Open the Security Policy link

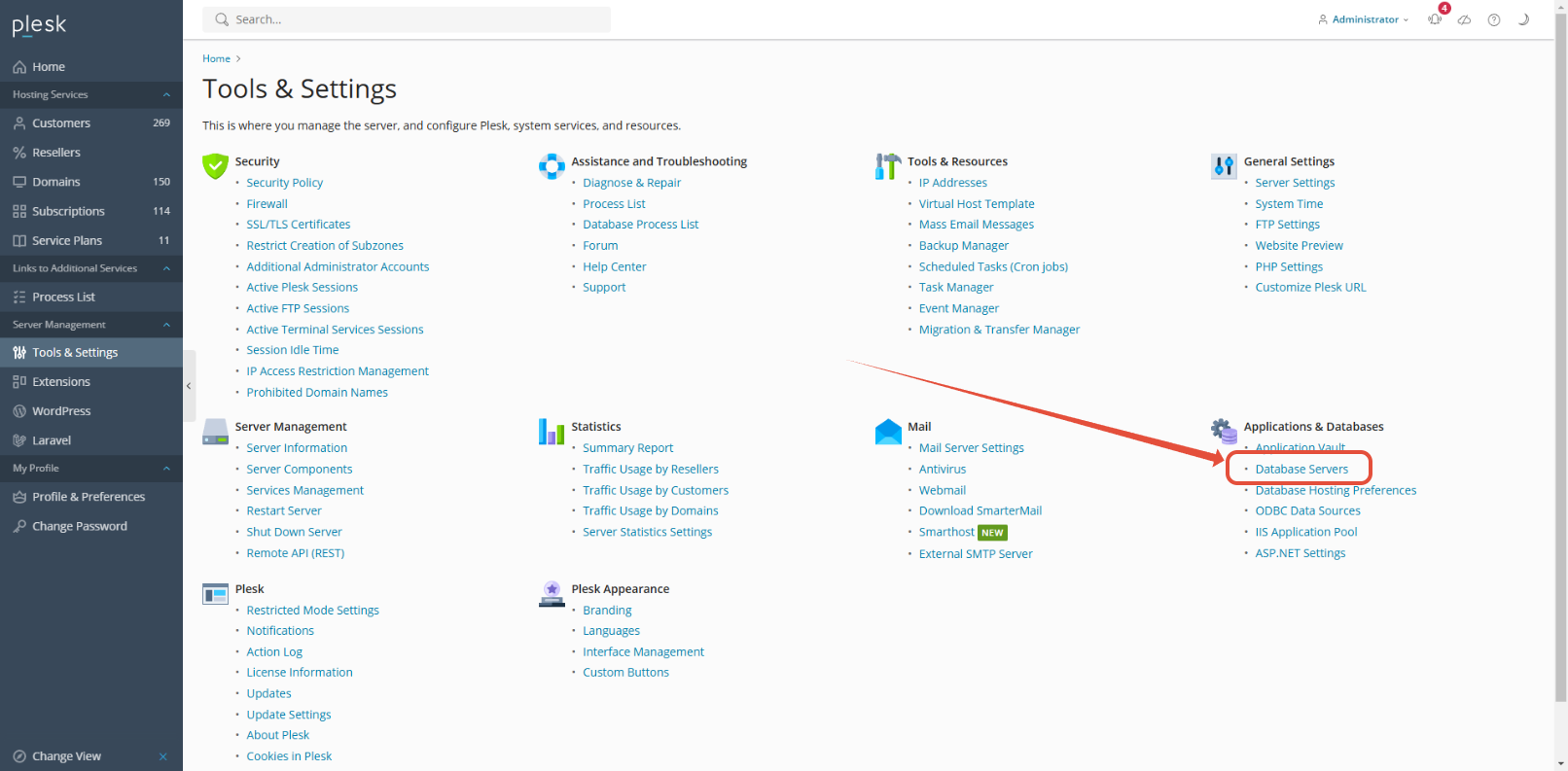[284, 183]
